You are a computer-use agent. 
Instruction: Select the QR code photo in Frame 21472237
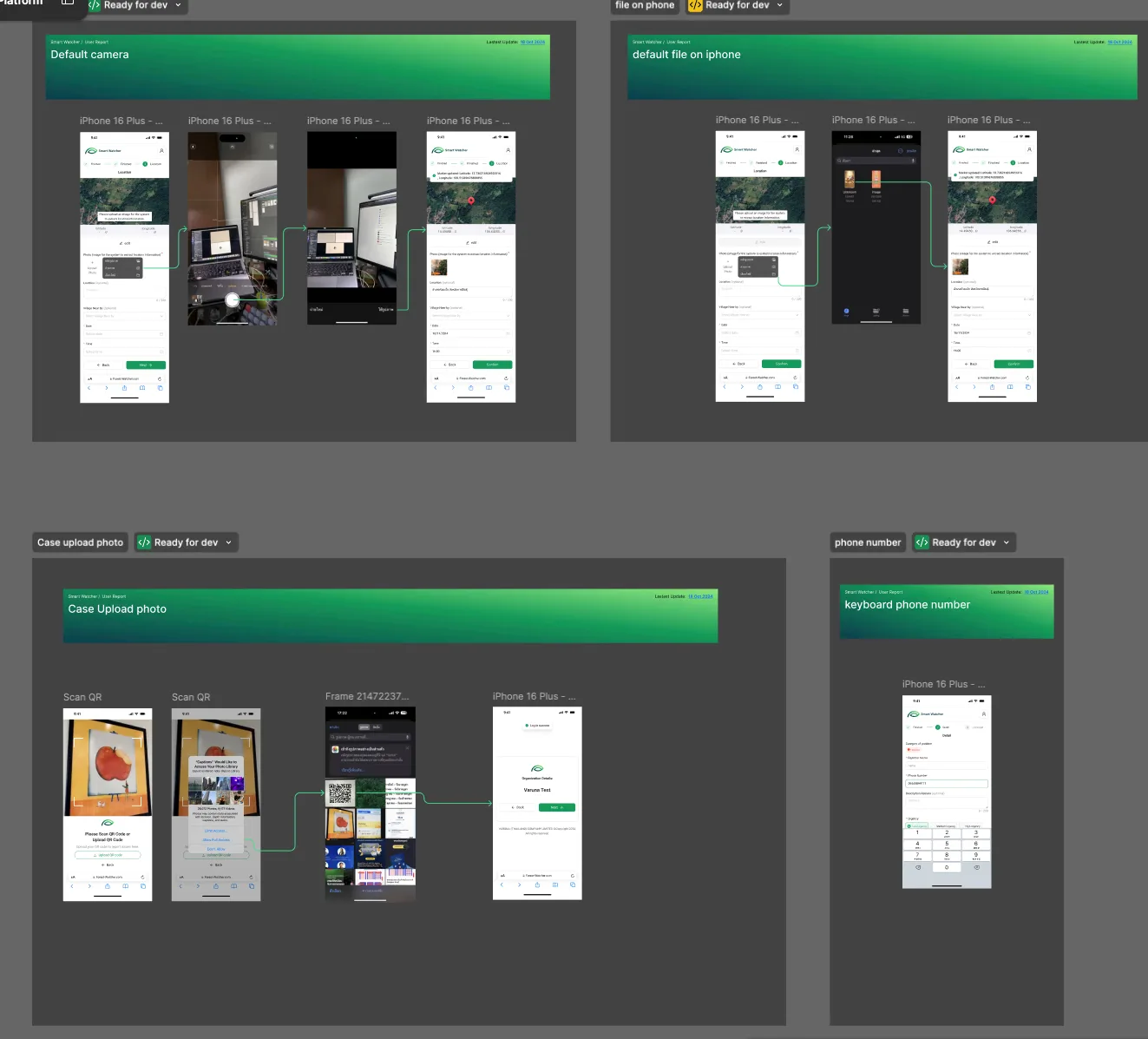pyautogui.click(x=340, y=793)
